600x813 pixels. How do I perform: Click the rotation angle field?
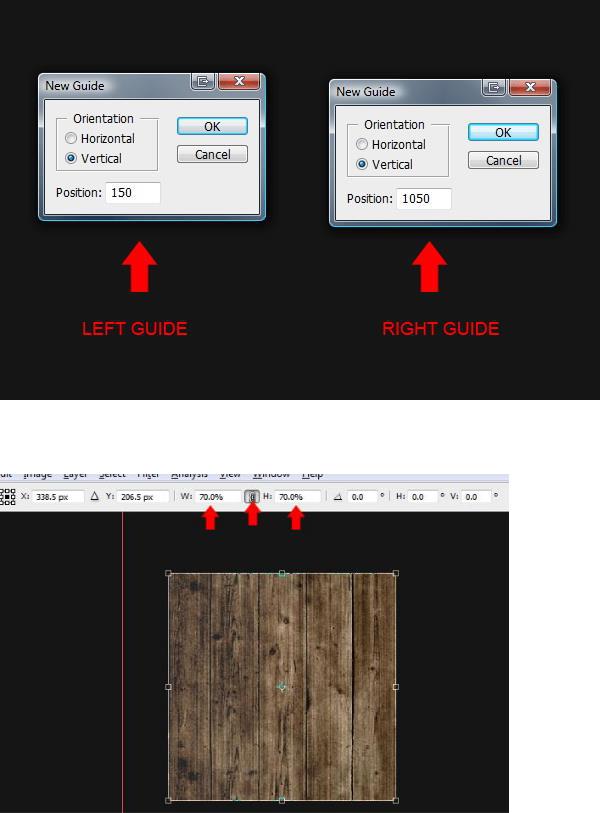(x=362, y=497)
